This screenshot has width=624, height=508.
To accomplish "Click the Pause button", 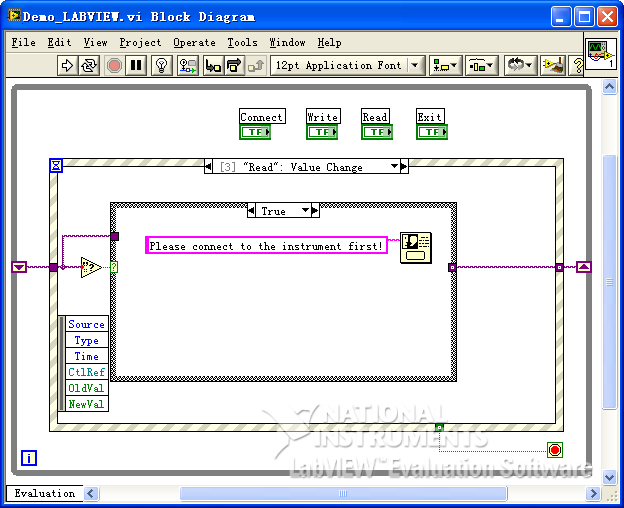I will click(136, 65).
